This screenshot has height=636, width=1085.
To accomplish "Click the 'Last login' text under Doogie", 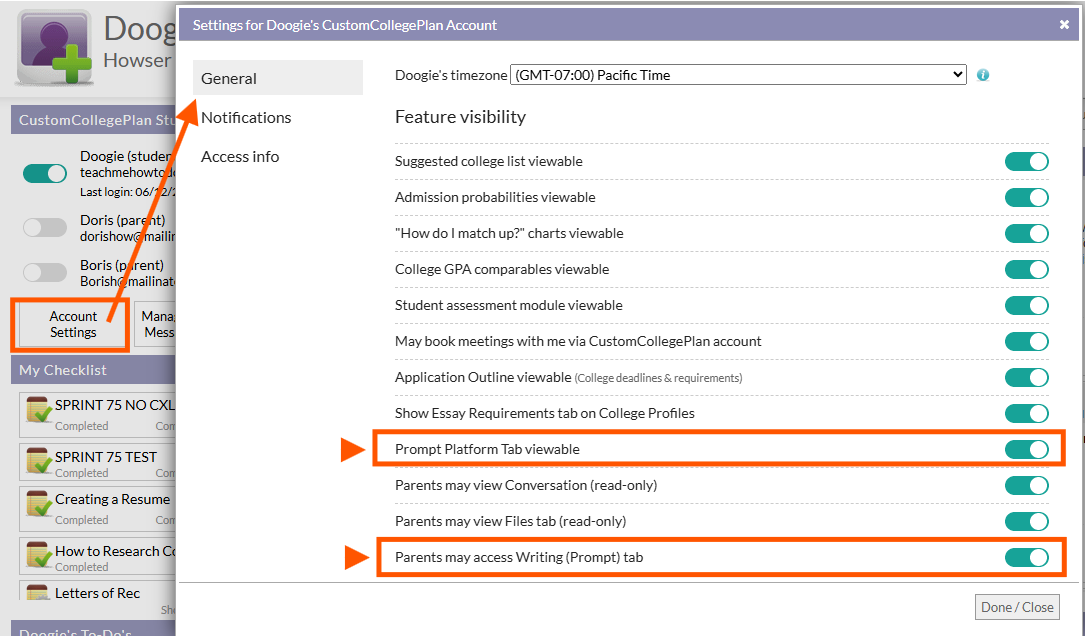I will tap(127, 192).
